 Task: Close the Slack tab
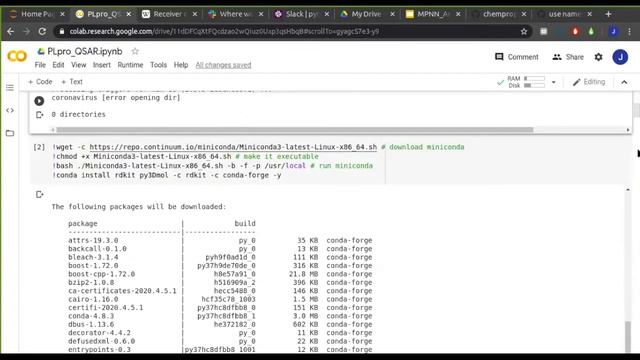coord(327,14)
